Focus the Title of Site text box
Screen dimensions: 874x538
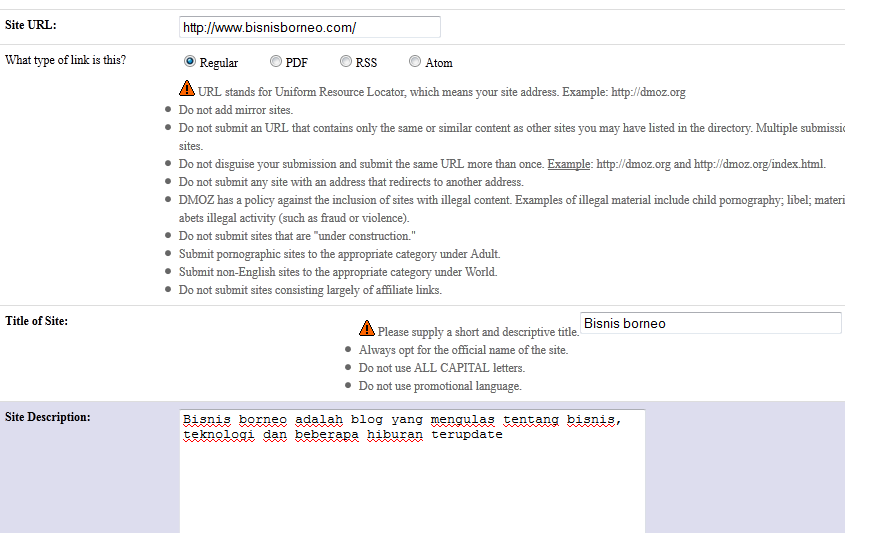pos(711,323)
